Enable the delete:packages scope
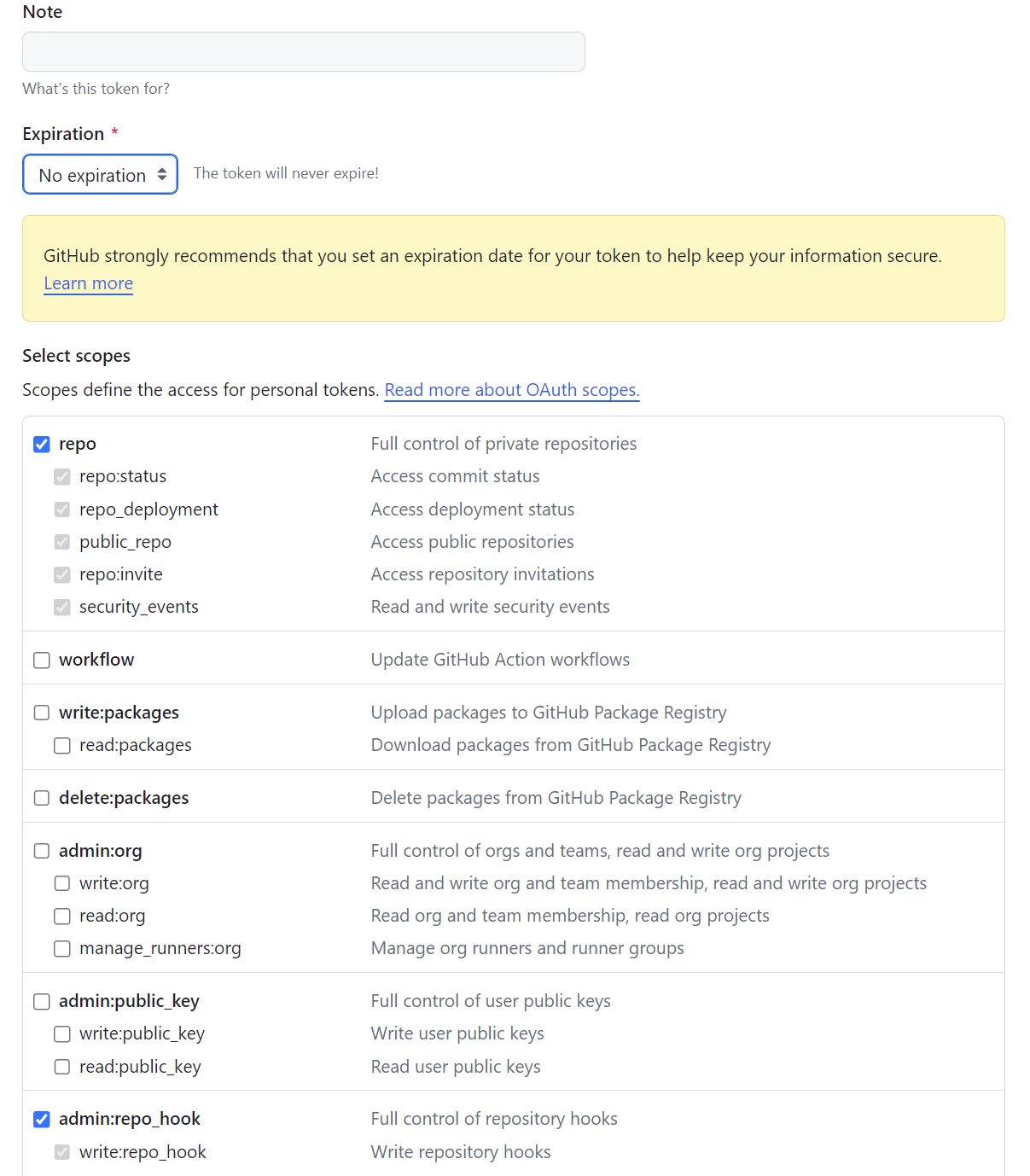The height and width of the screenshot is (1176, 1030). [42, 799]
